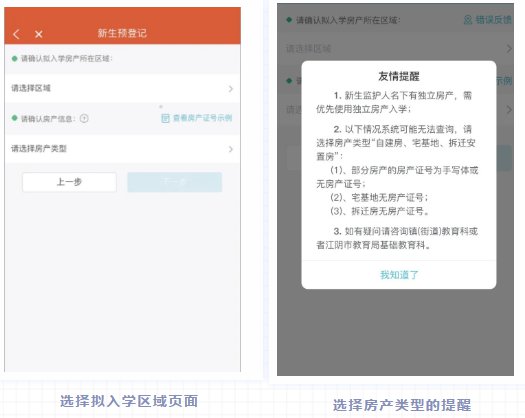Click the dimmed 请选择区域 row in right screen
The height and width of the screenshot is (418, 525).
click(x=395, y=49)
